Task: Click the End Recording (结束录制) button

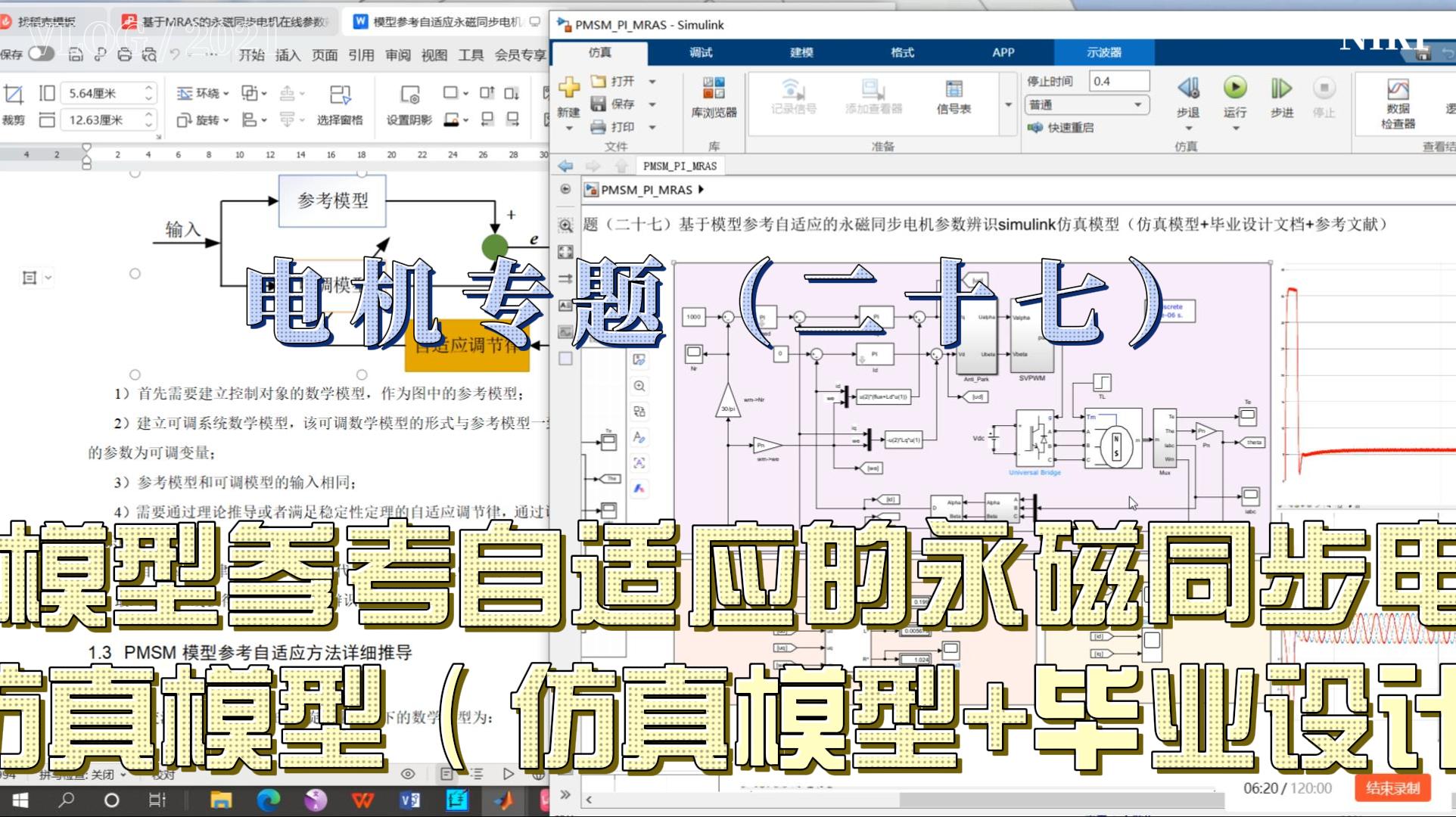Action: [x=1392, y=787]
